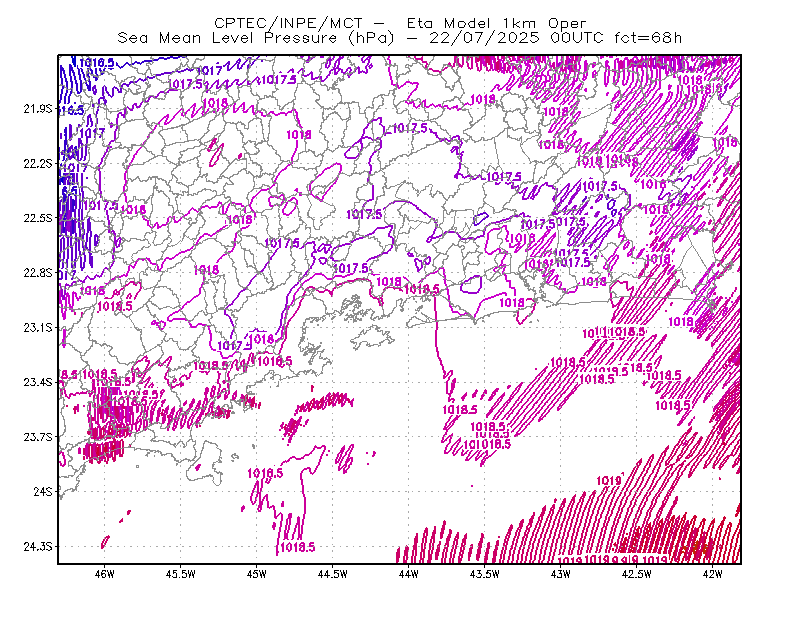
Task: Click the 22.8S latitude axis label
Action: (38, 273)
